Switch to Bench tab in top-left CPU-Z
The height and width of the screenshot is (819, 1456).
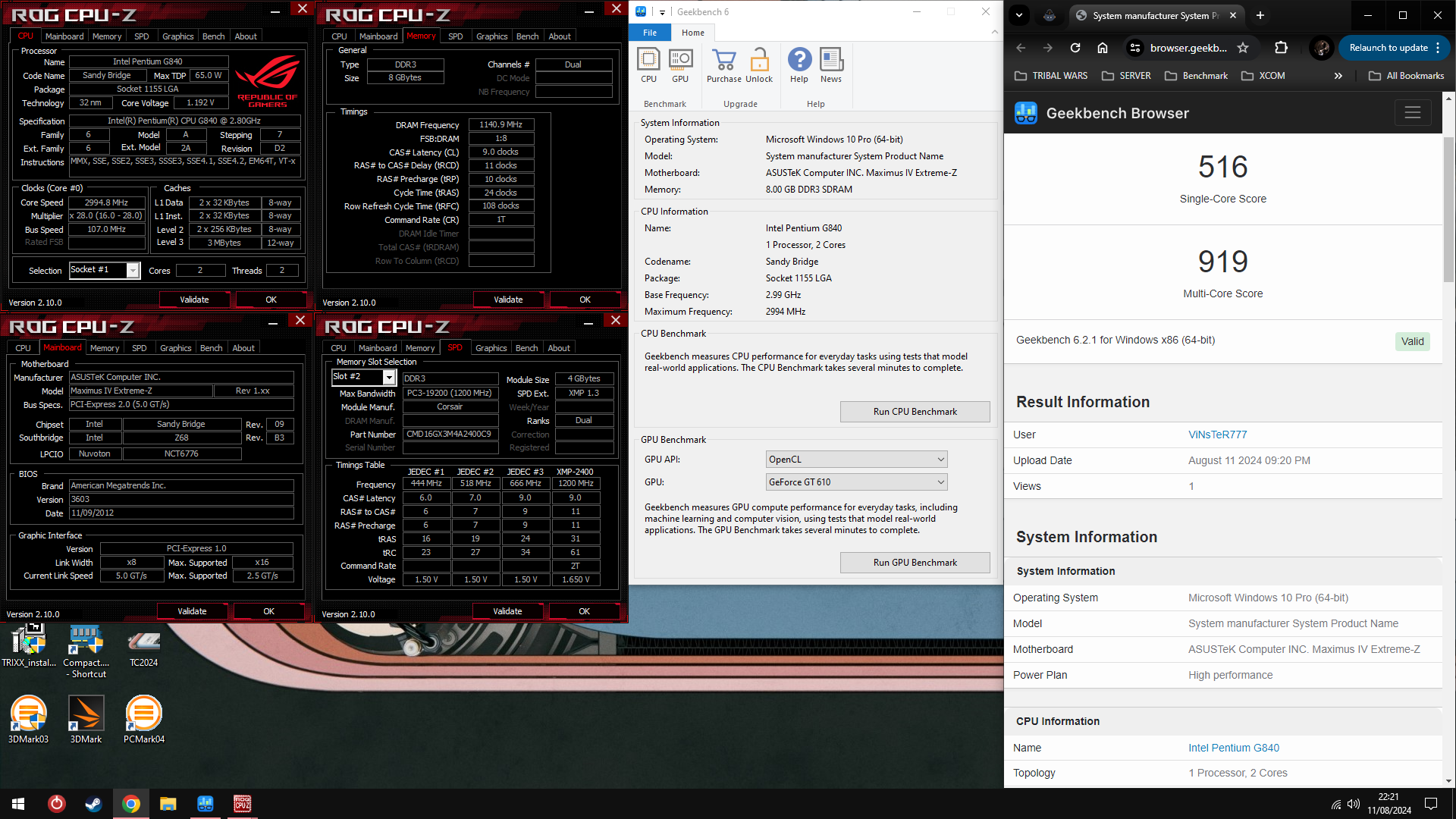(213, 36)
